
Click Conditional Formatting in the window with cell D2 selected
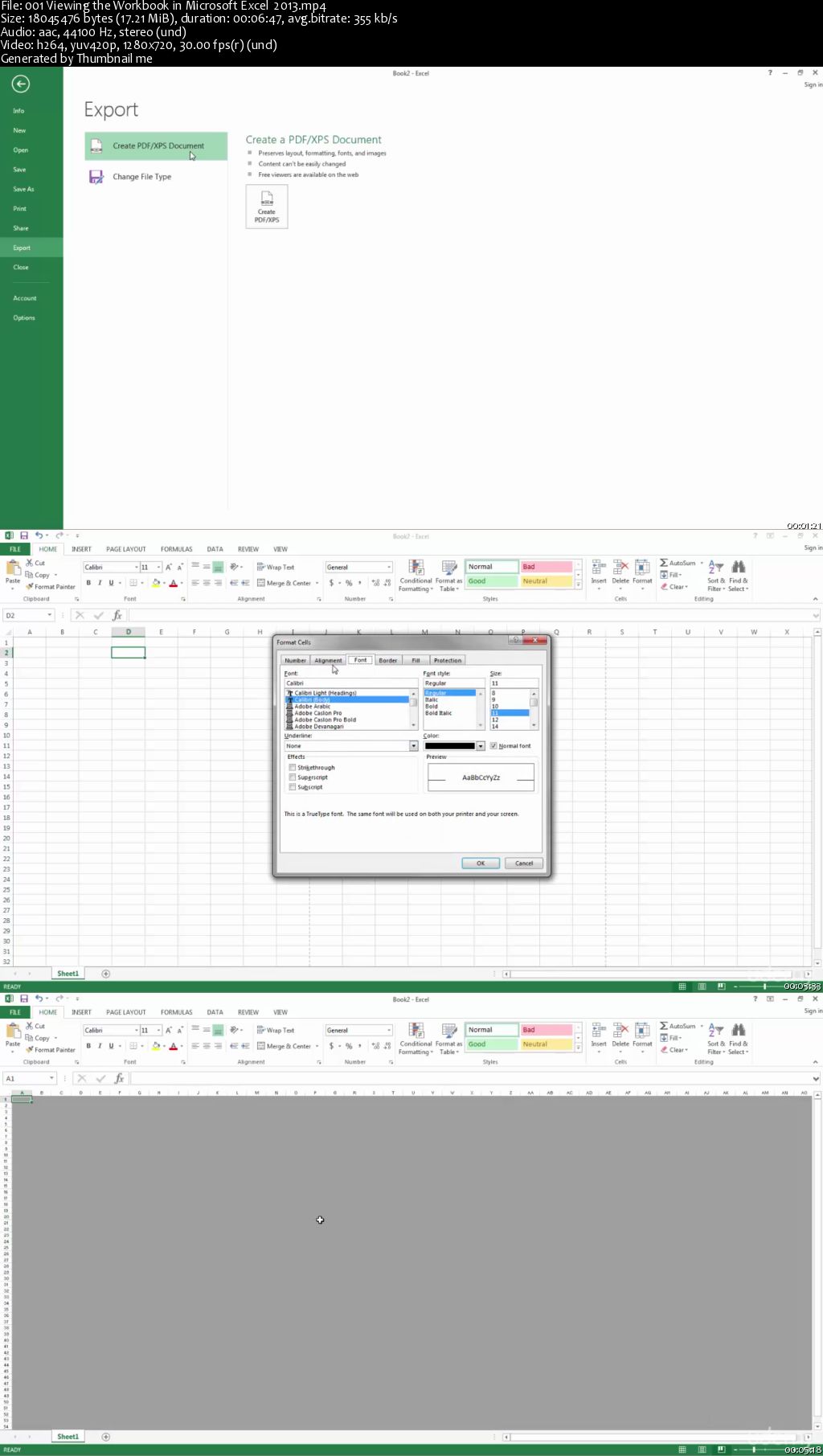[416, 576]
